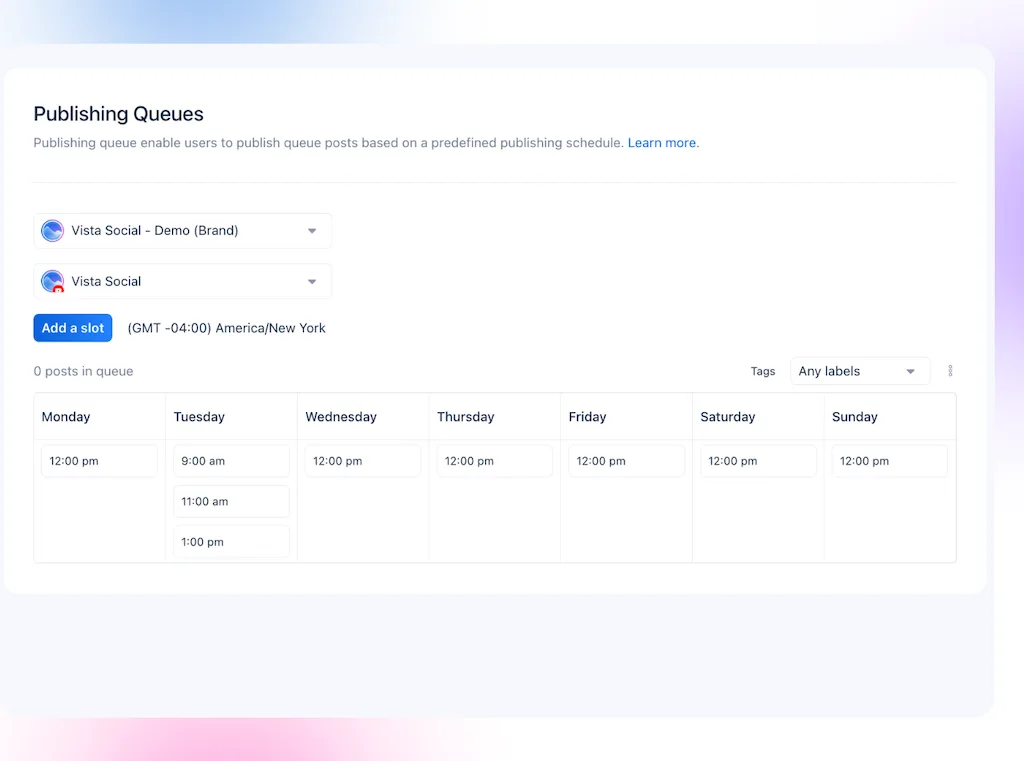This screenshot has height=761, width=1024.
Task: Select Sunday 12:00 pm slot
Action: [889, 461]
